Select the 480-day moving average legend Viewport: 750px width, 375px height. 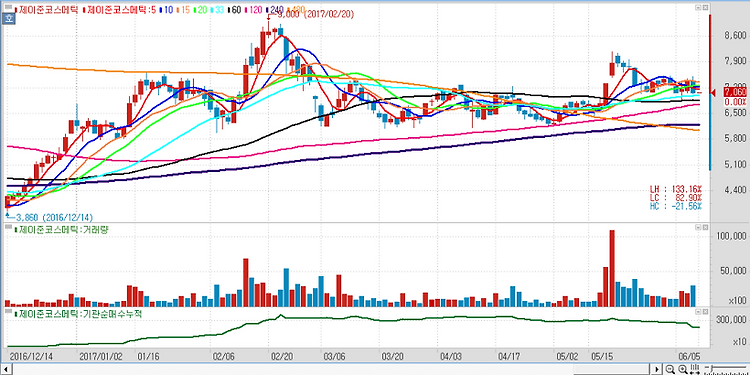[x=297, y=10]
